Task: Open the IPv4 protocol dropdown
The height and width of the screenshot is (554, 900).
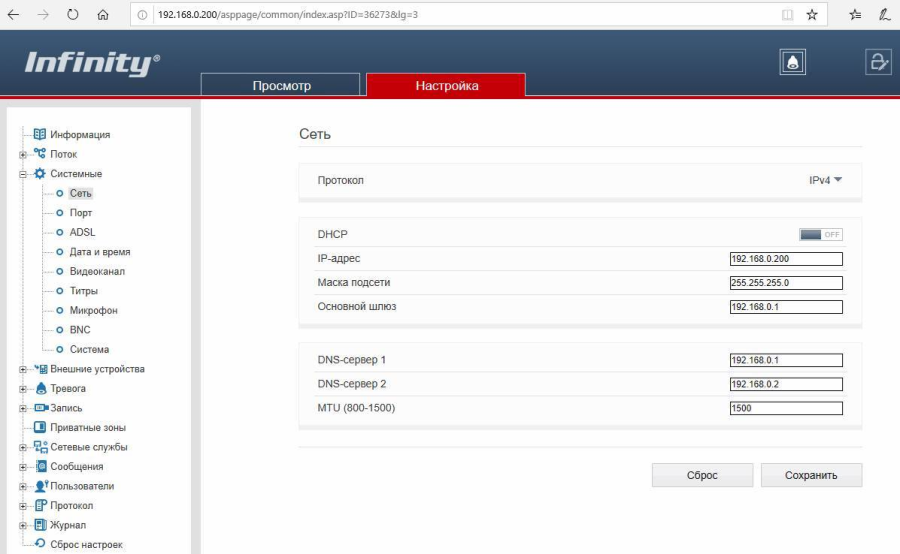Action: [825, 180]
